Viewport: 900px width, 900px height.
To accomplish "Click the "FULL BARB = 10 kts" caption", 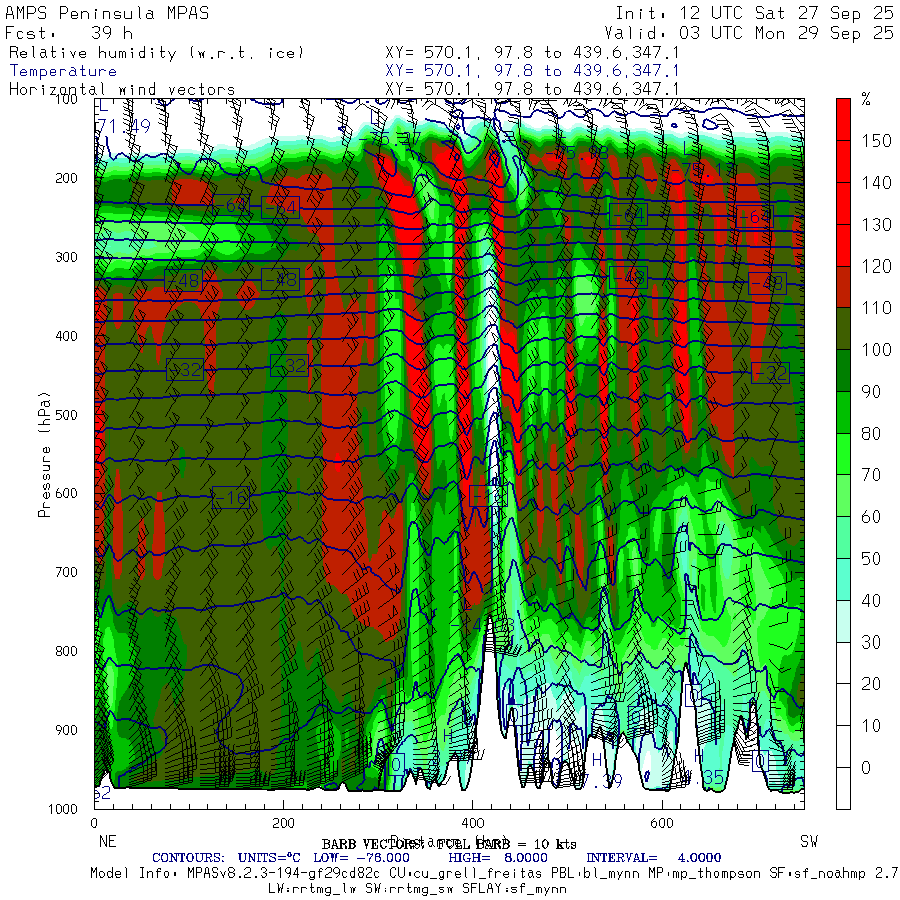I will point(507,844).
